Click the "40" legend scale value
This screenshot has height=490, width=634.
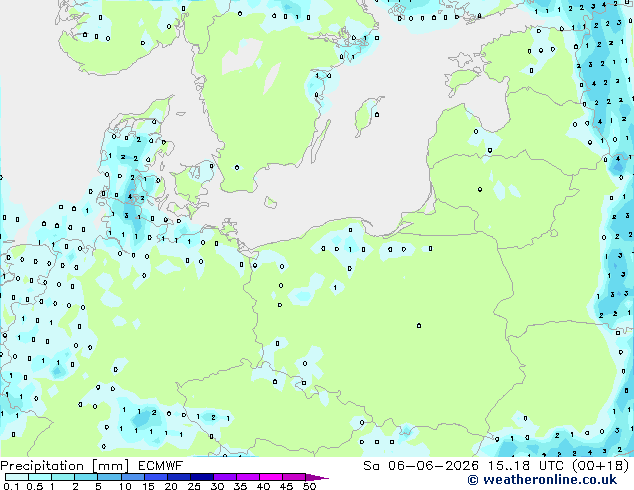263,486
